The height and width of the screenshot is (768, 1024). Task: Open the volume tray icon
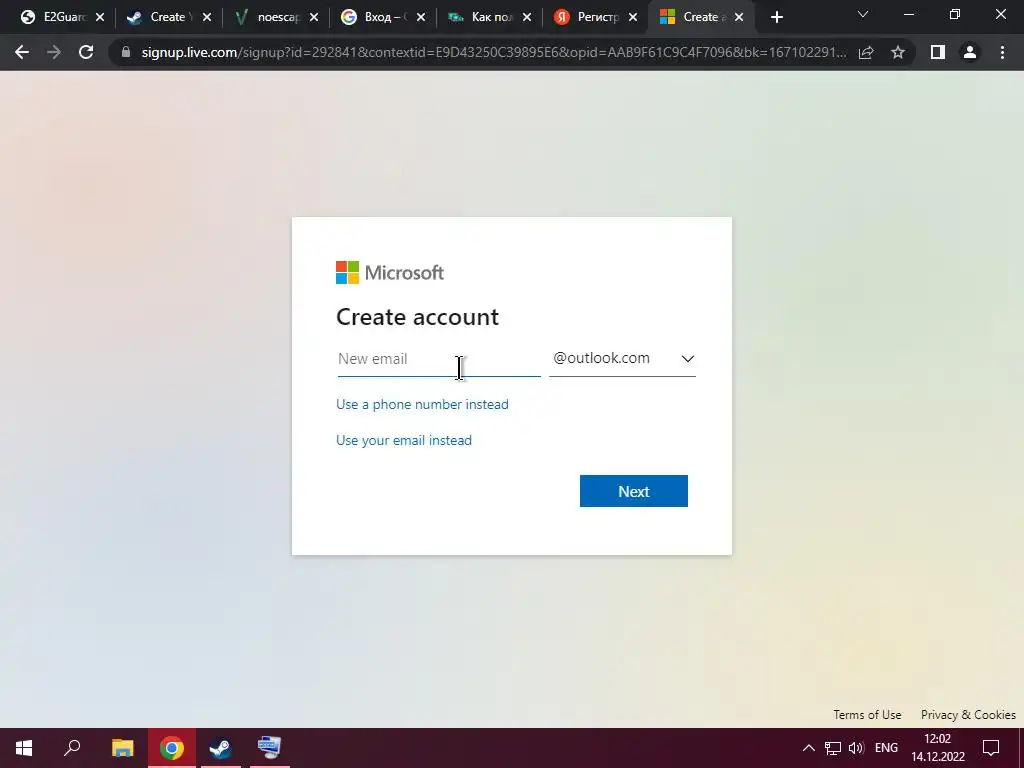[856, 748]
